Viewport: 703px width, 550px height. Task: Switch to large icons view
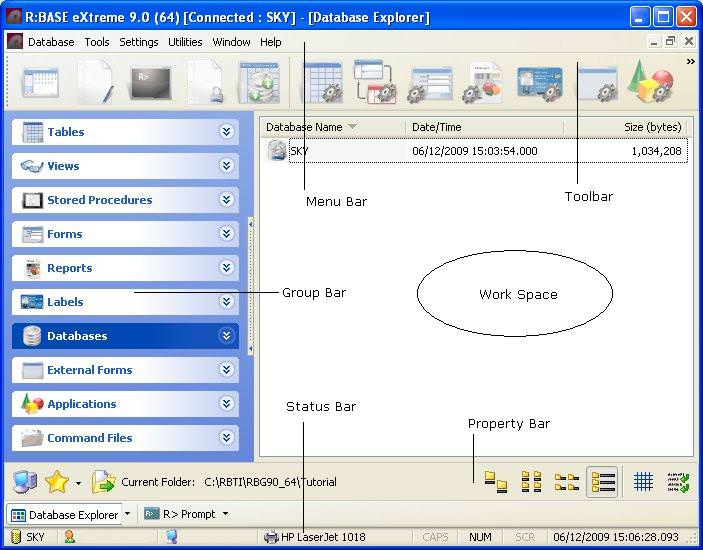pos(496,482)
